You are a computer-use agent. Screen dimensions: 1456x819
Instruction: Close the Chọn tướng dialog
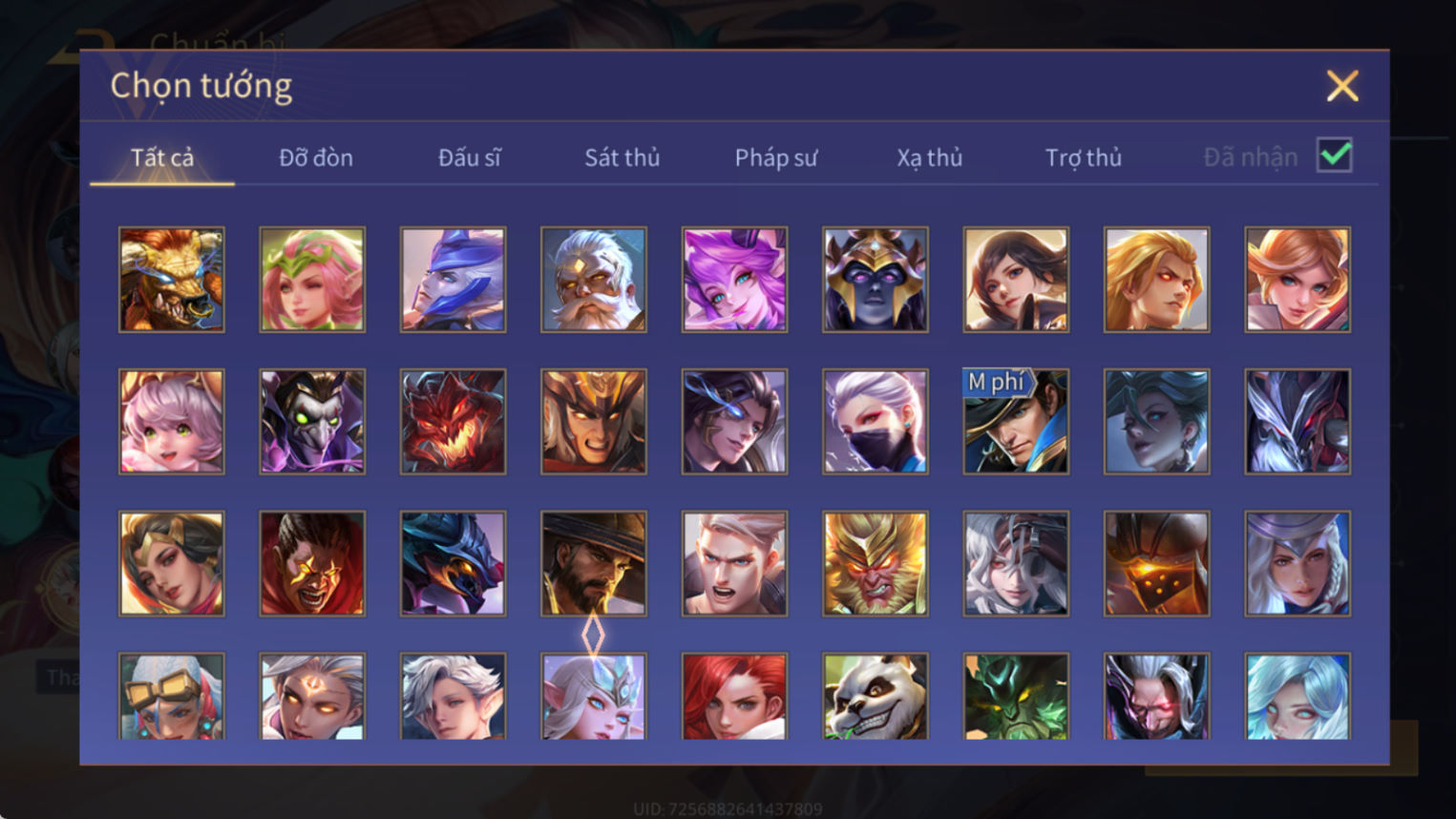1341,86
